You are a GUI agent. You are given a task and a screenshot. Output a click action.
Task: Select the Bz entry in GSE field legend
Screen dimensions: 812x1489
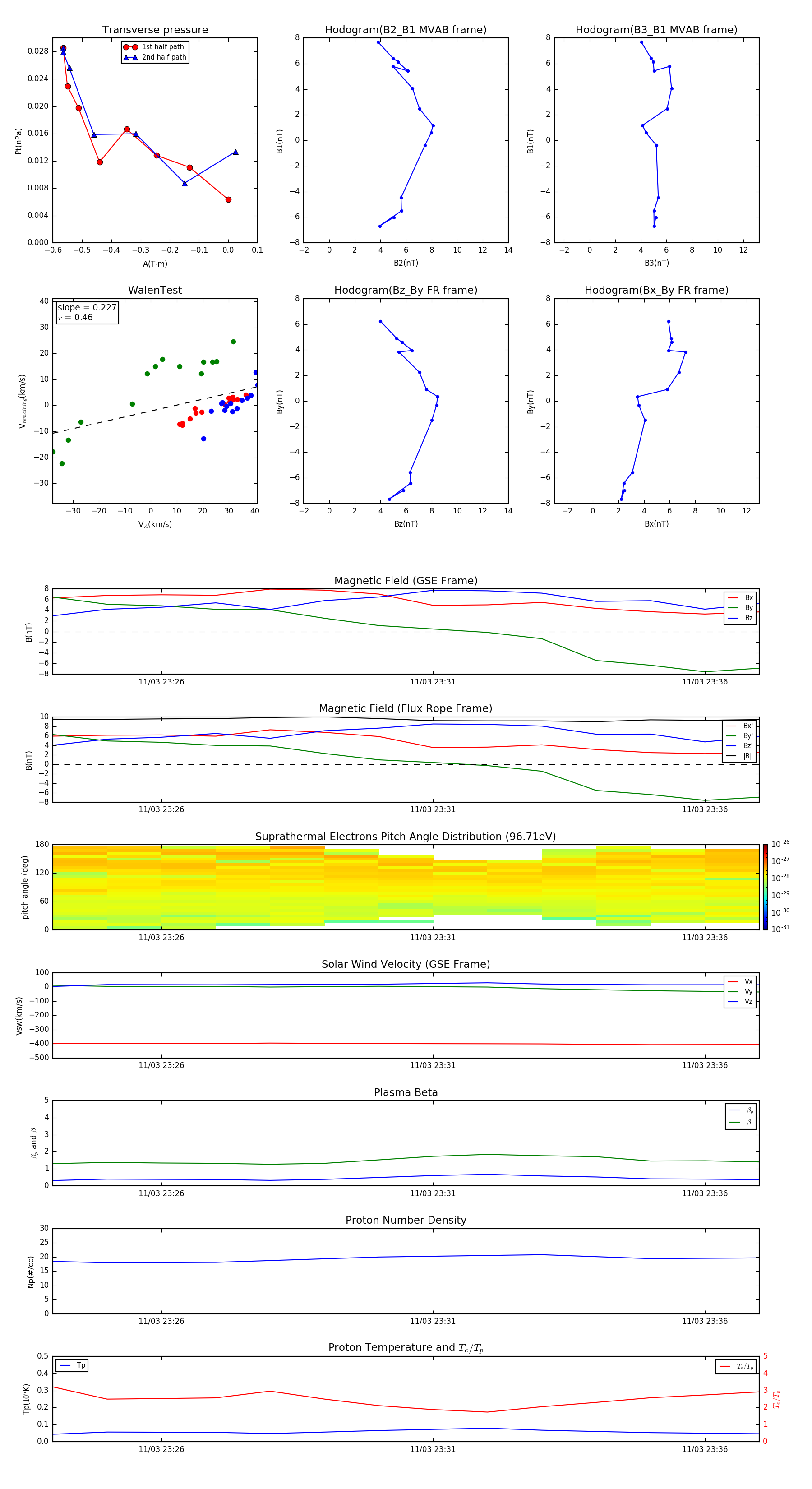tap(740, 618)
